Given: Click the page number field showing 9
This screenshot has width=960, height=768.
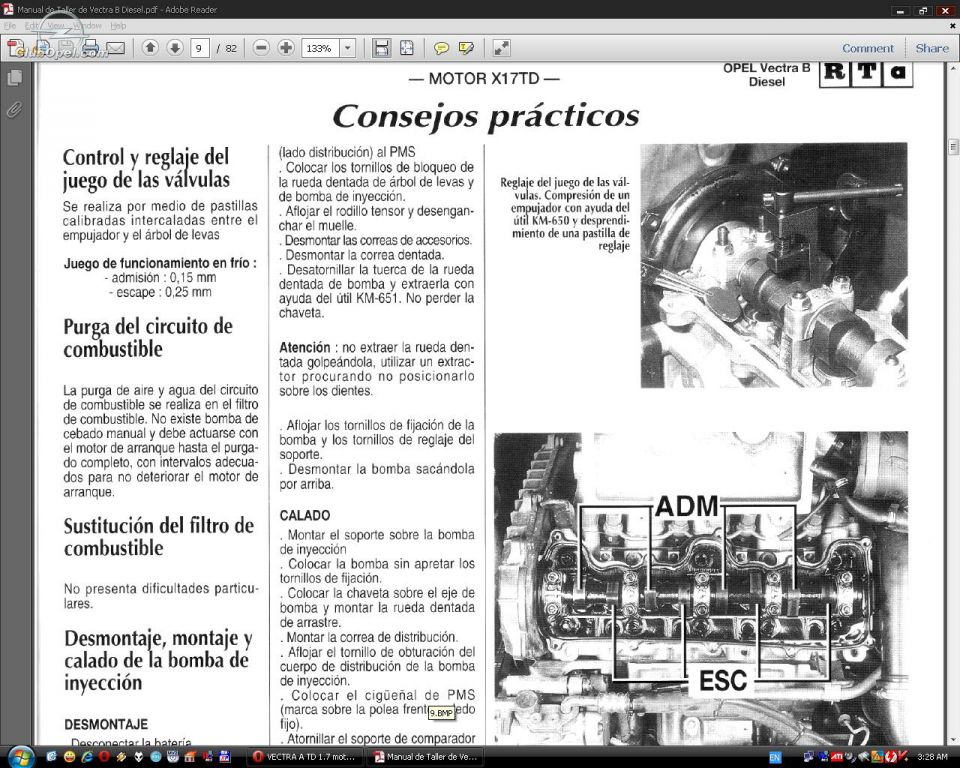Looking at the screenshot, I should coord(200,48).
